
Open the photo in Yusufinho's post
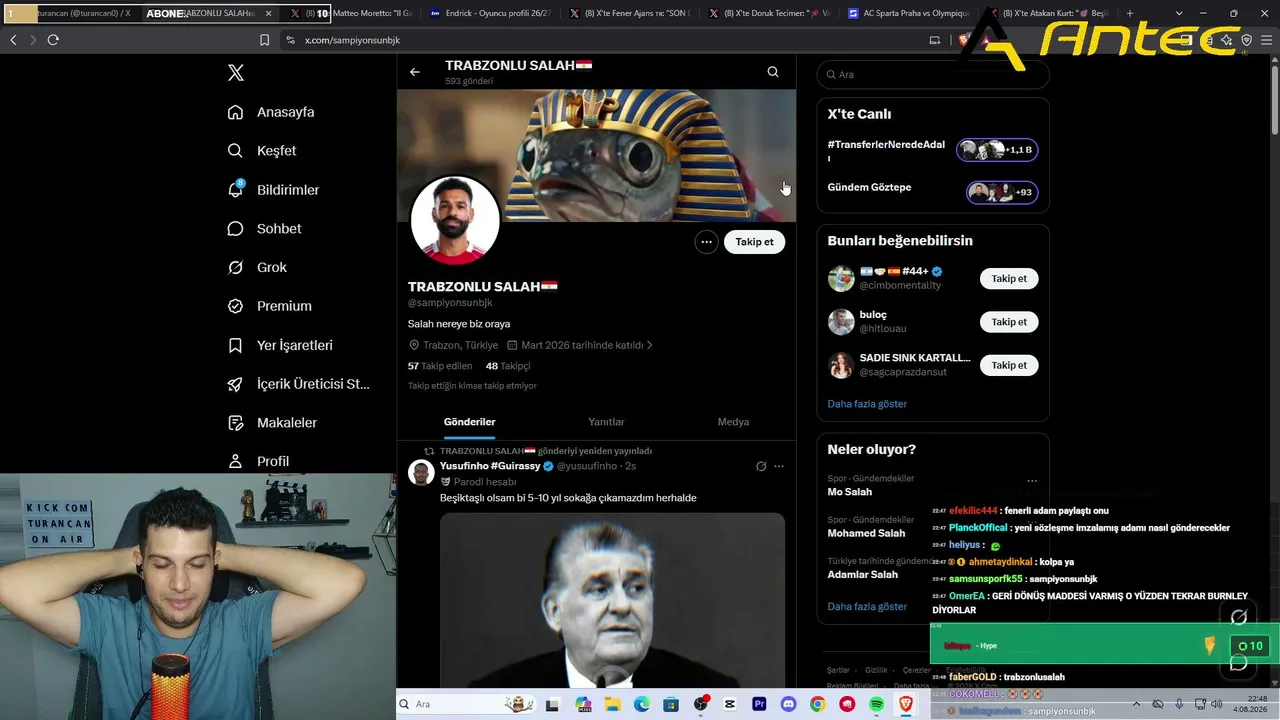pyautogui.click(x=612, y=601)
